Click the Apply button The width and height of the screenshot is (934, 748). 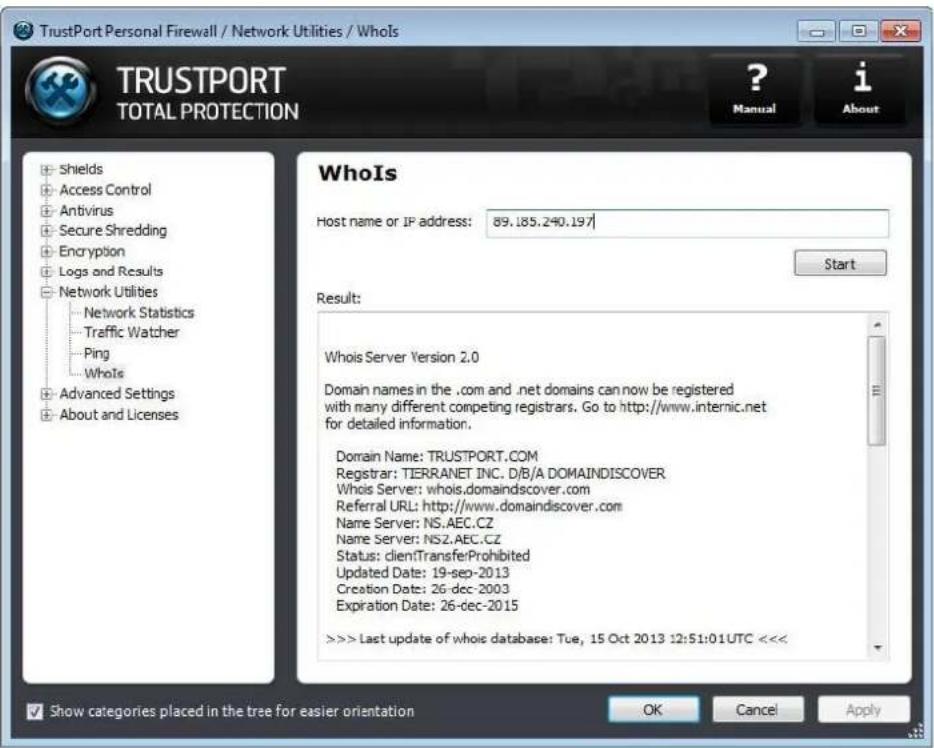864,710
